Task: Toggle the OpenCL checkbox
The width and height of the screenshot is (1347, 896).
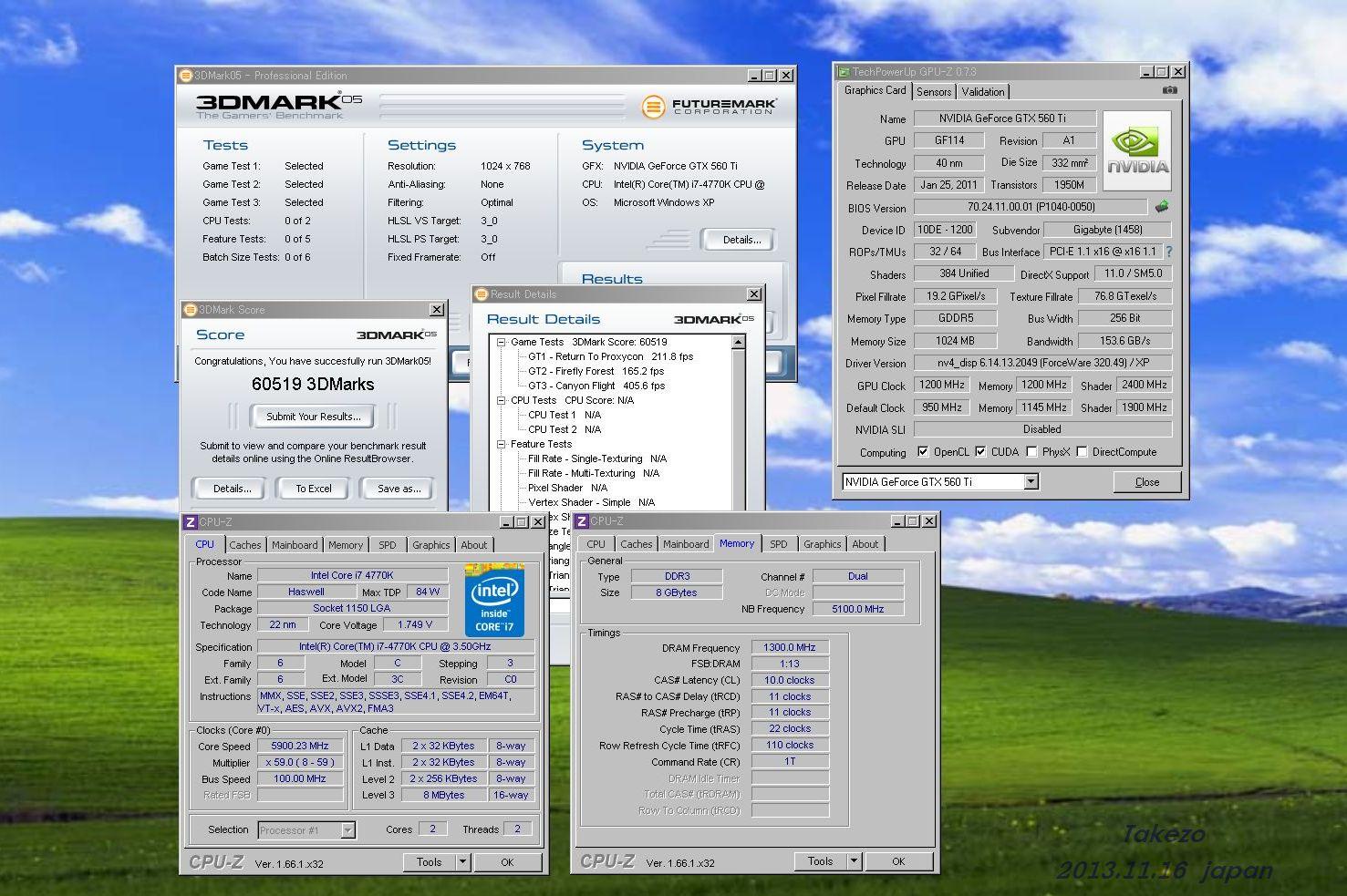Action: [923, 452]
